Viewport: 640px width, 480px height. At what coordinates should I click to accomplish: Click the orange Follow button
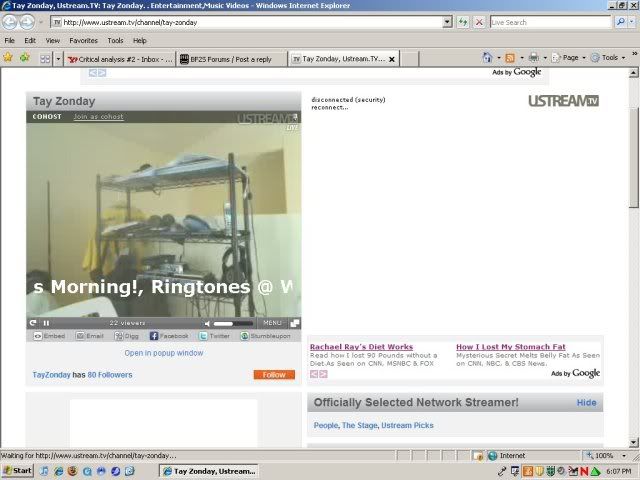point(274,375)
